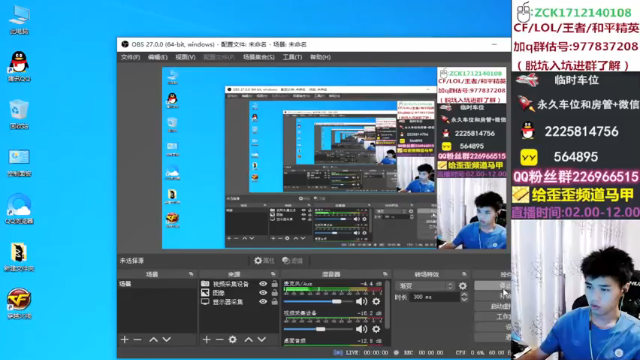This screenshot has width=640, height=360.
Task: Click the 滤镜 filters button
Action: (x=292, y=260)
